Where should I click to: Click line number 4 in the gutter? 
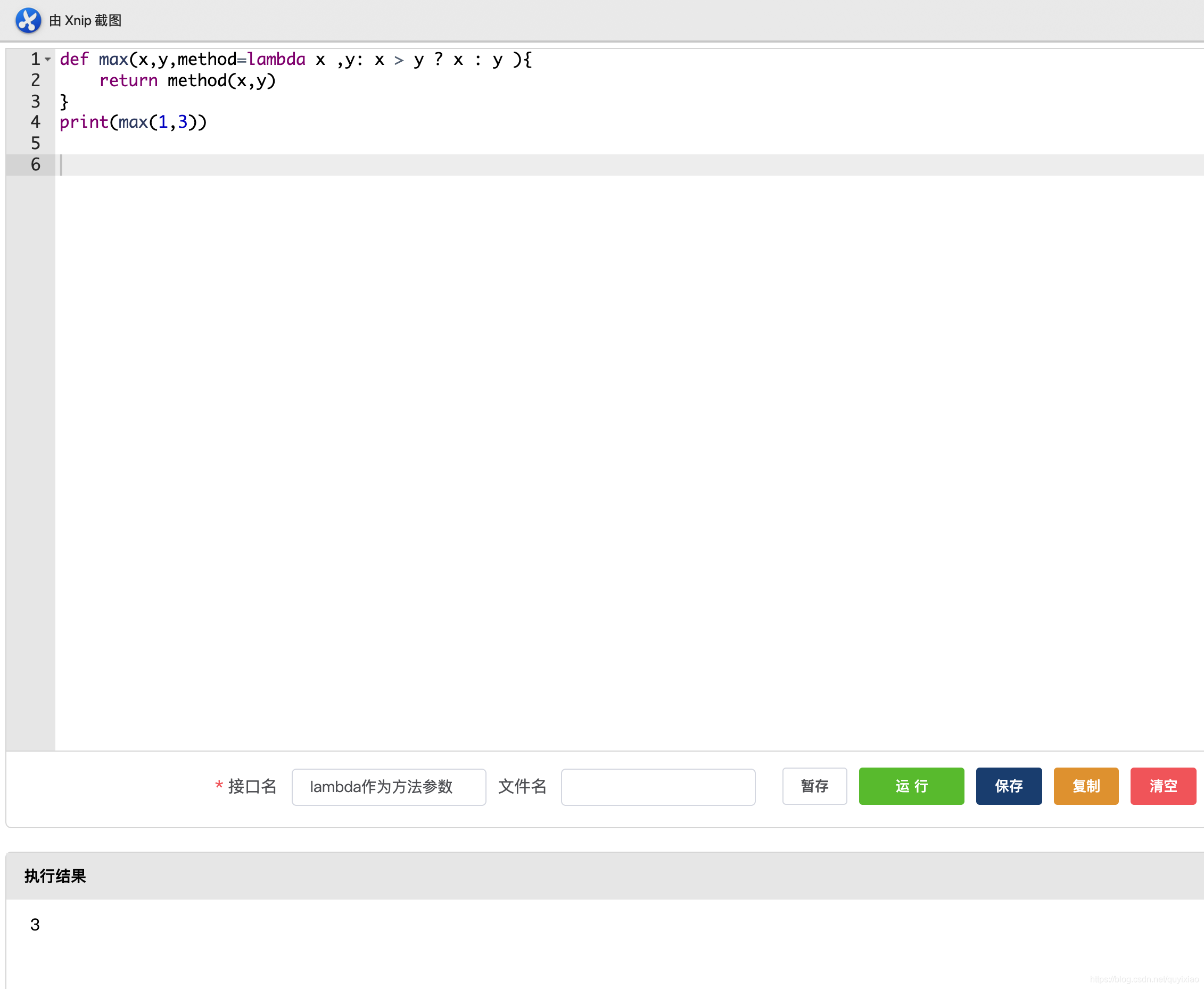tap(35, 122)
